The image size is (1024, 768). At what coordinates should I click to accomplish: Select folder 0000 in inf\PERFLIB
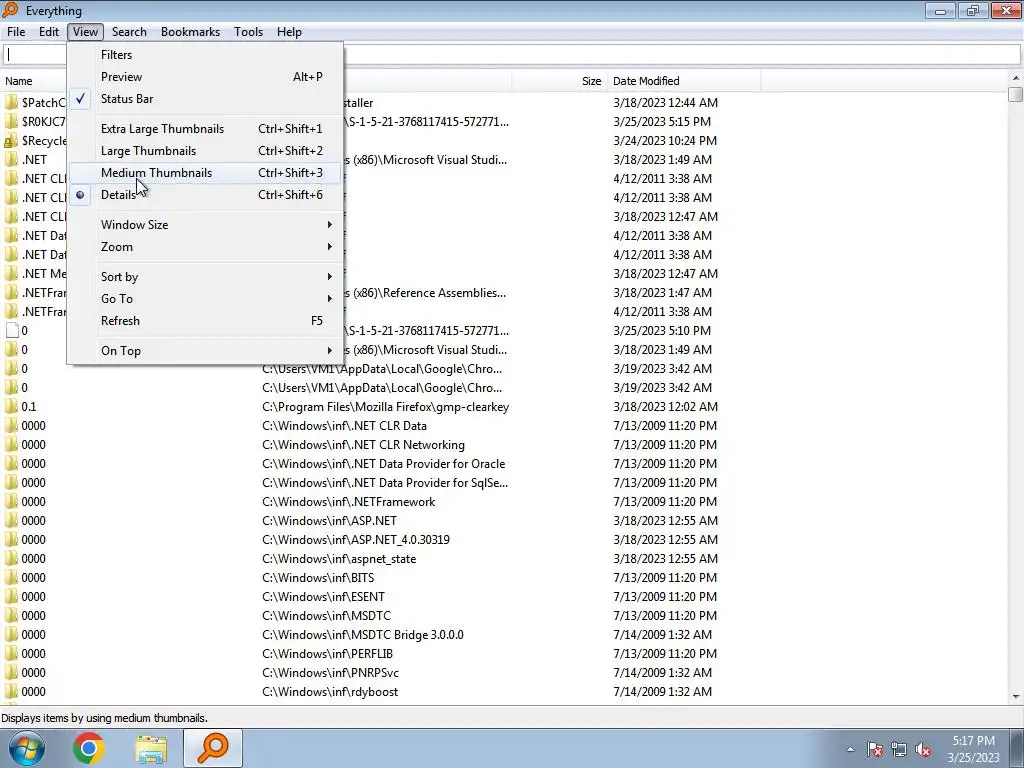point(33,654)
